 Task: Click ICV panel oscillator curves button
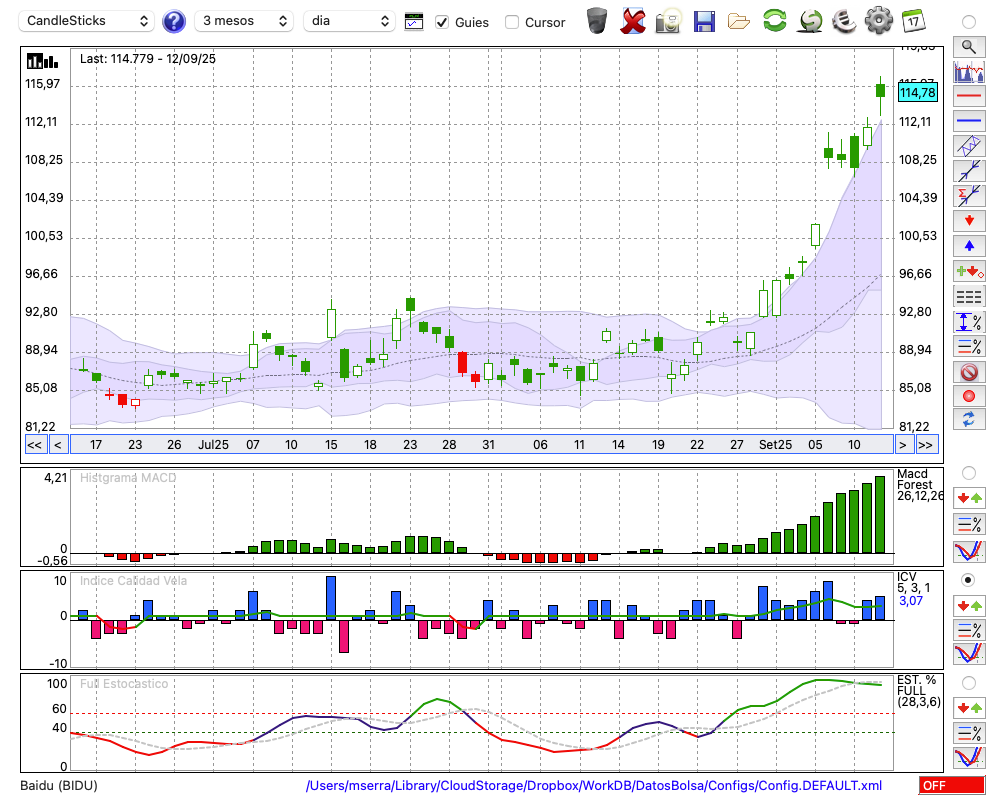point(969,654)
